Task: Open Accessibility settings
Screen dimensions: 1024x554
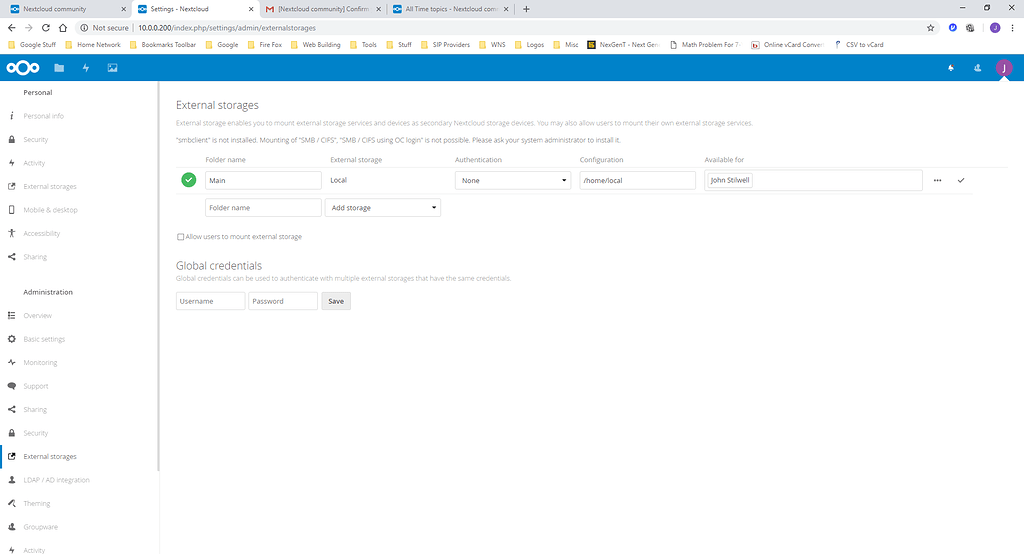Action: pos(41,234)
